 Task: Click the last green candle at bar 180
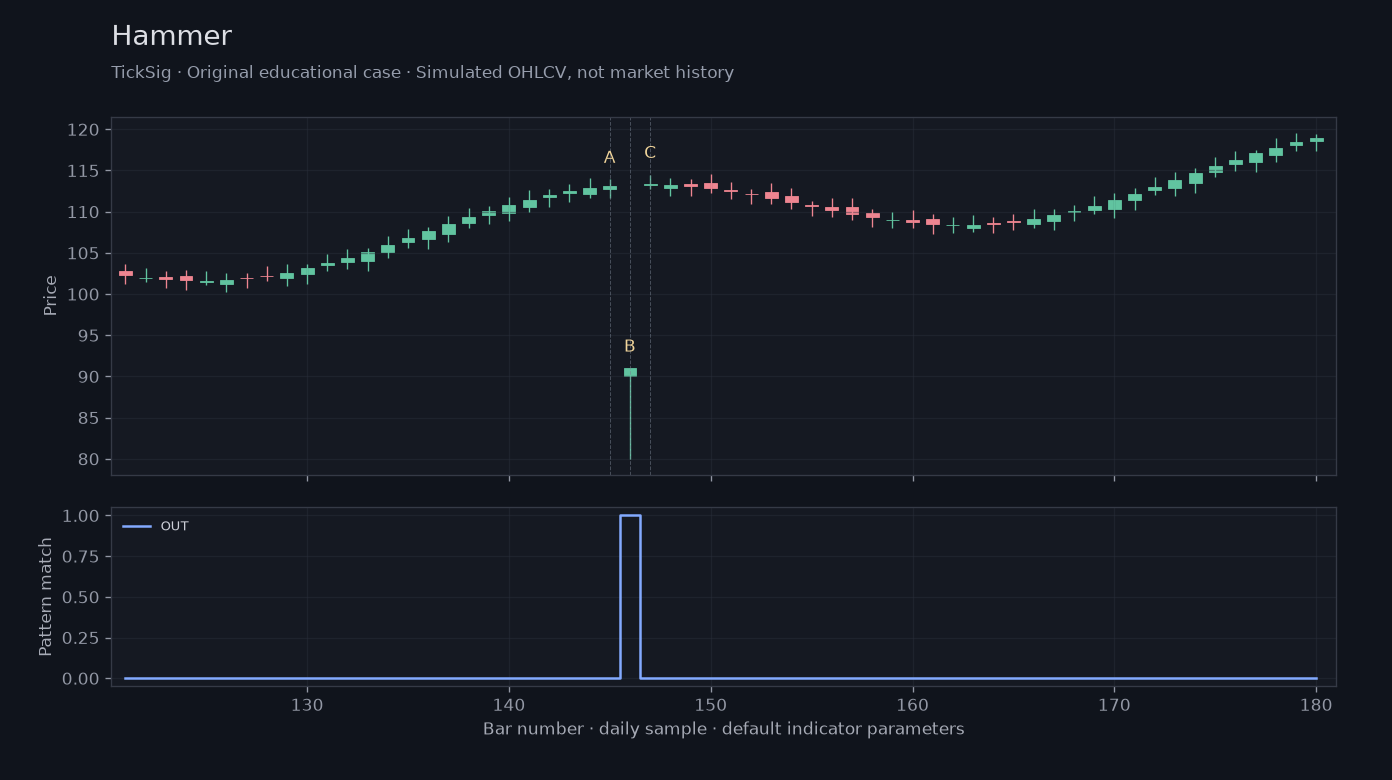[1316, 140]
